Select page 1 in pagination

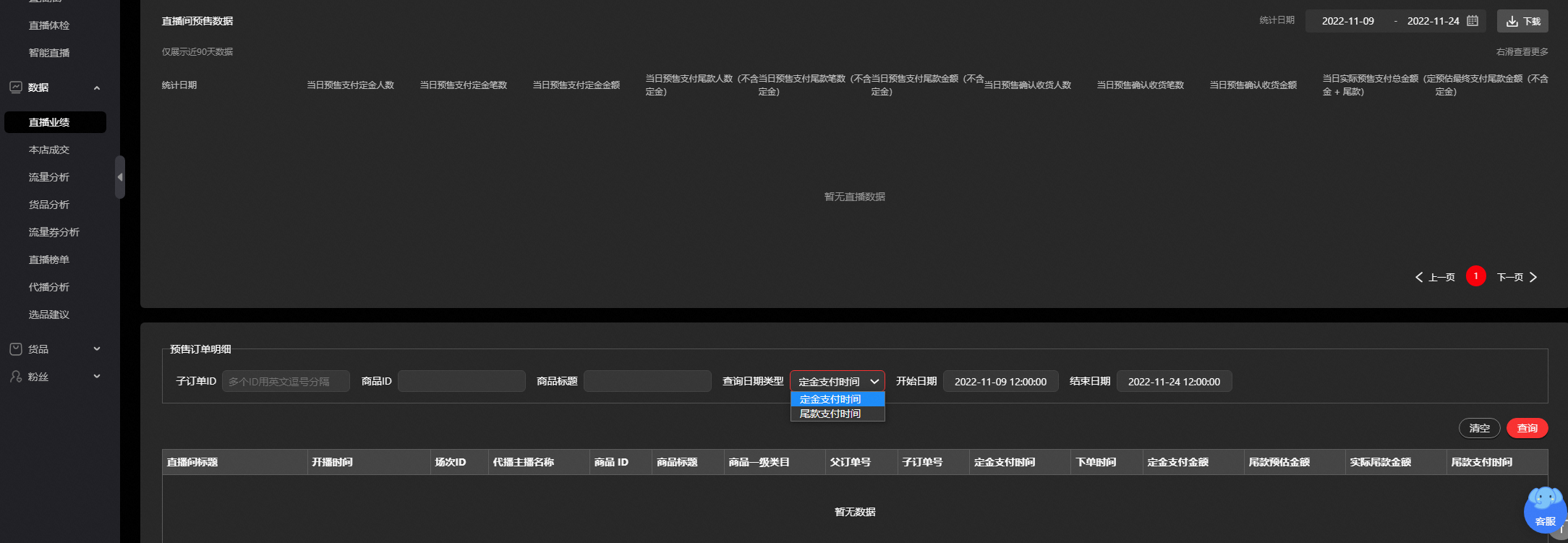1476,276
